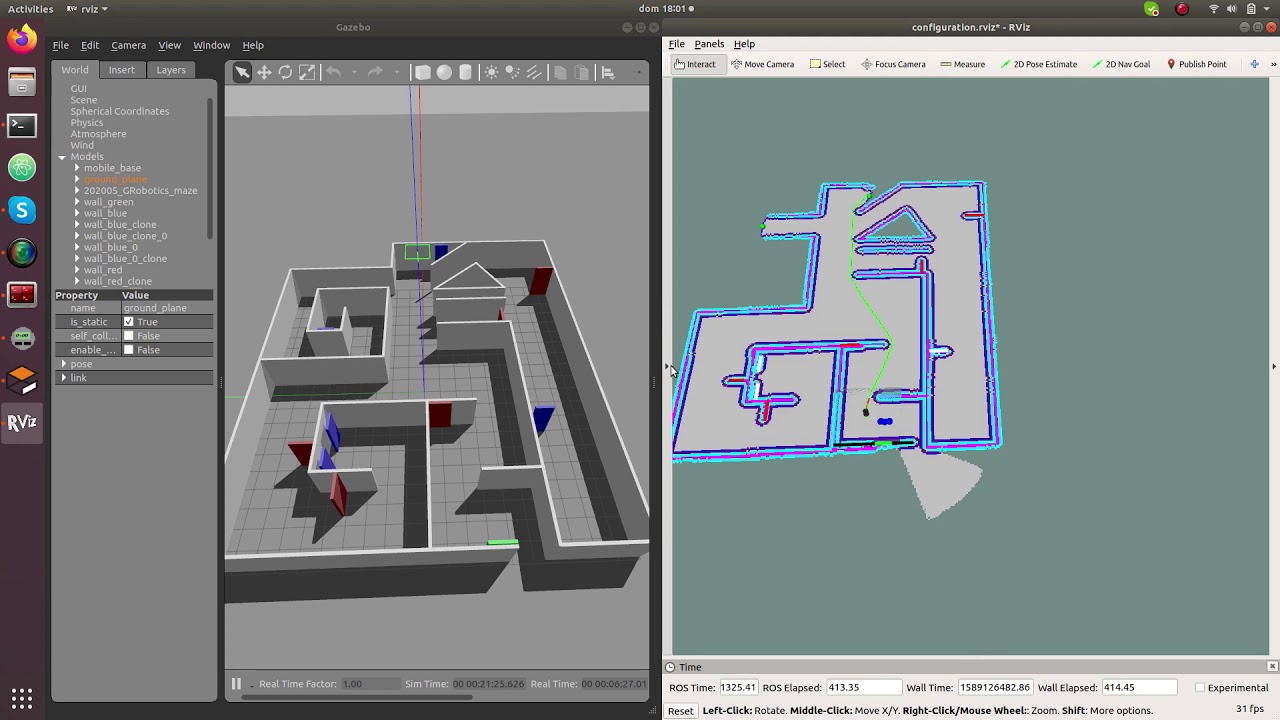The image size is (1280, 720).
Task: Expand the wall_green model
Action: click(77, 202)
